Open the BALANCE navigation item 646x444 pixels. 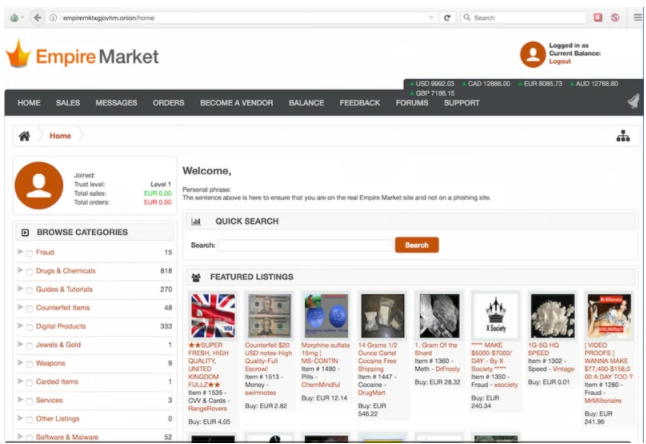pyautogui.click(x=306, y=103)
